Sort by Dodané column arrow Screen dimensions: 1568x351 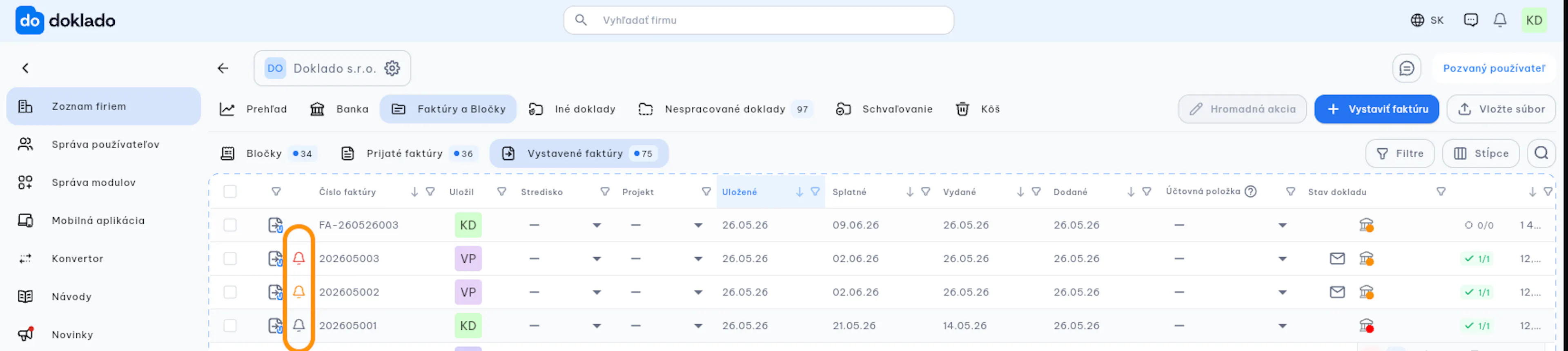click(x=1131, y=192)
